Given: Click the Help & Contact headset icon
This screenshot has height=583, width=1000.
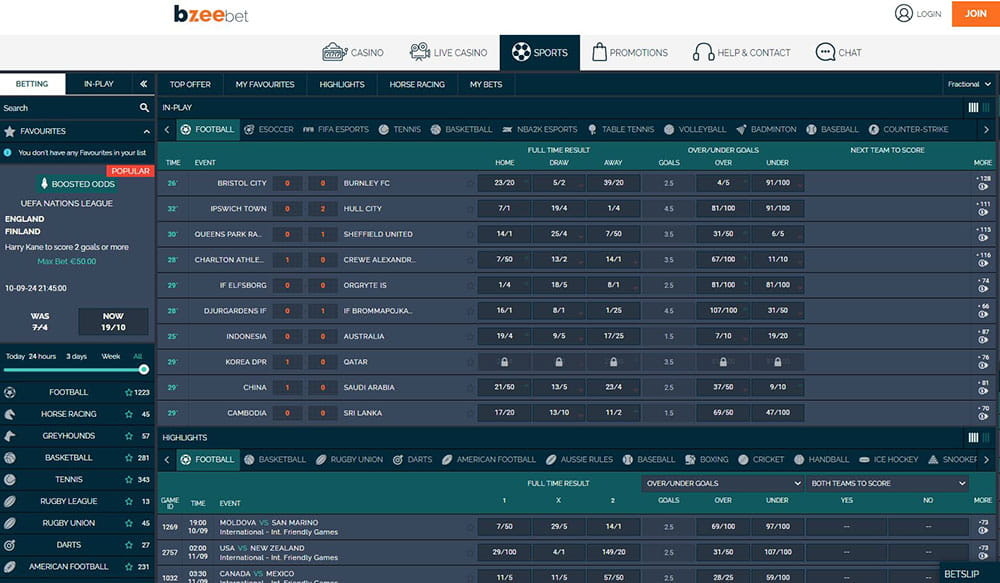Looking at the screenshot, I should click(703, 52).
